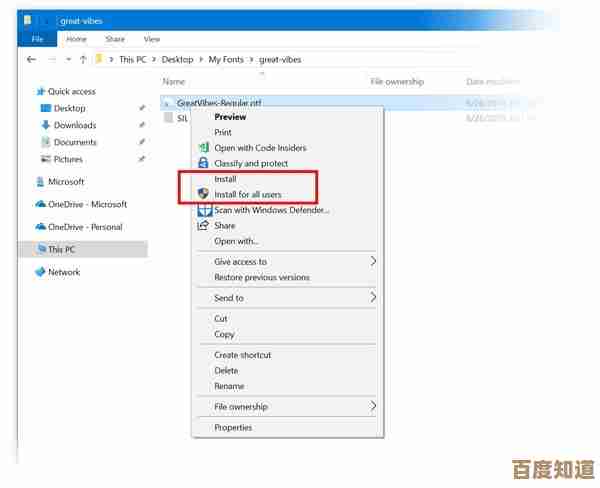
Task: Switch to the View ribbon tab
Action: [x=151, y=39]
